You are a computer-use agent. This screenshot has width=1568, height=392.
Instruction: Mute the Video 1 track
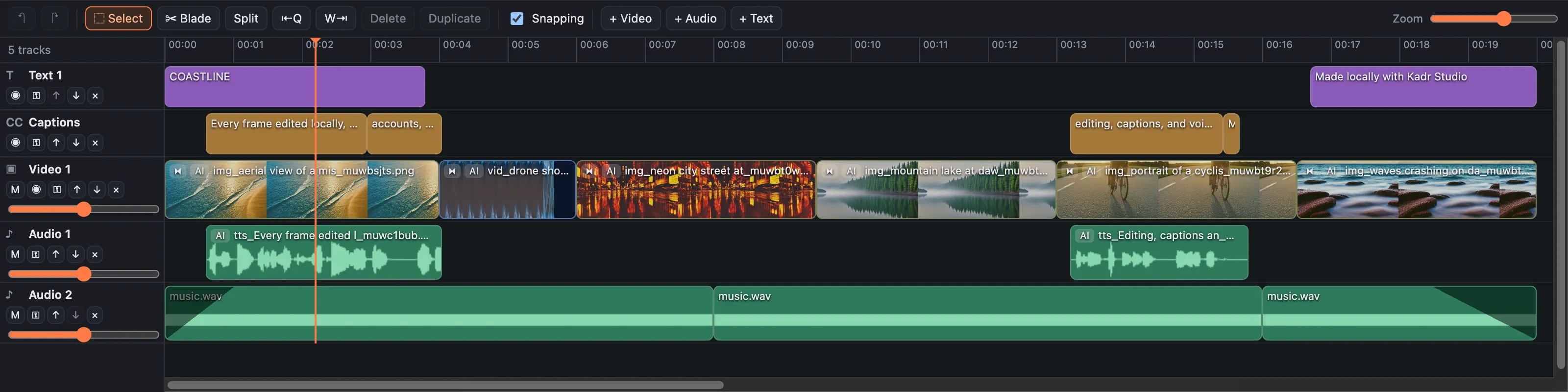[15, 189]
